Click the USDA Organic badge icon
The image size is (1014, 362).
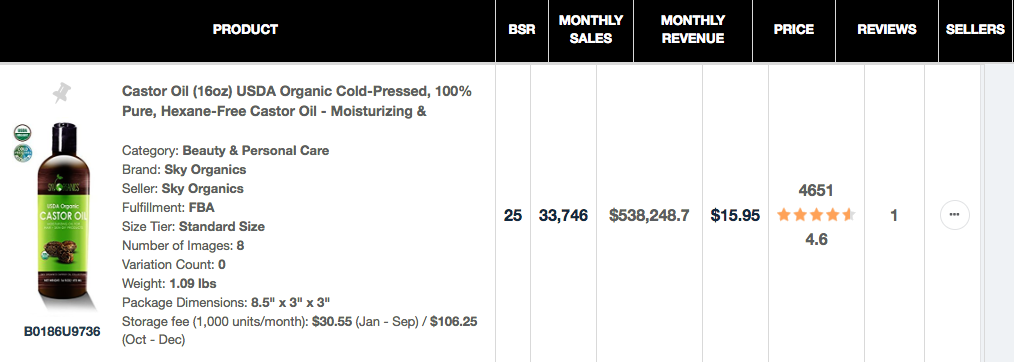(x=23, y=133)
